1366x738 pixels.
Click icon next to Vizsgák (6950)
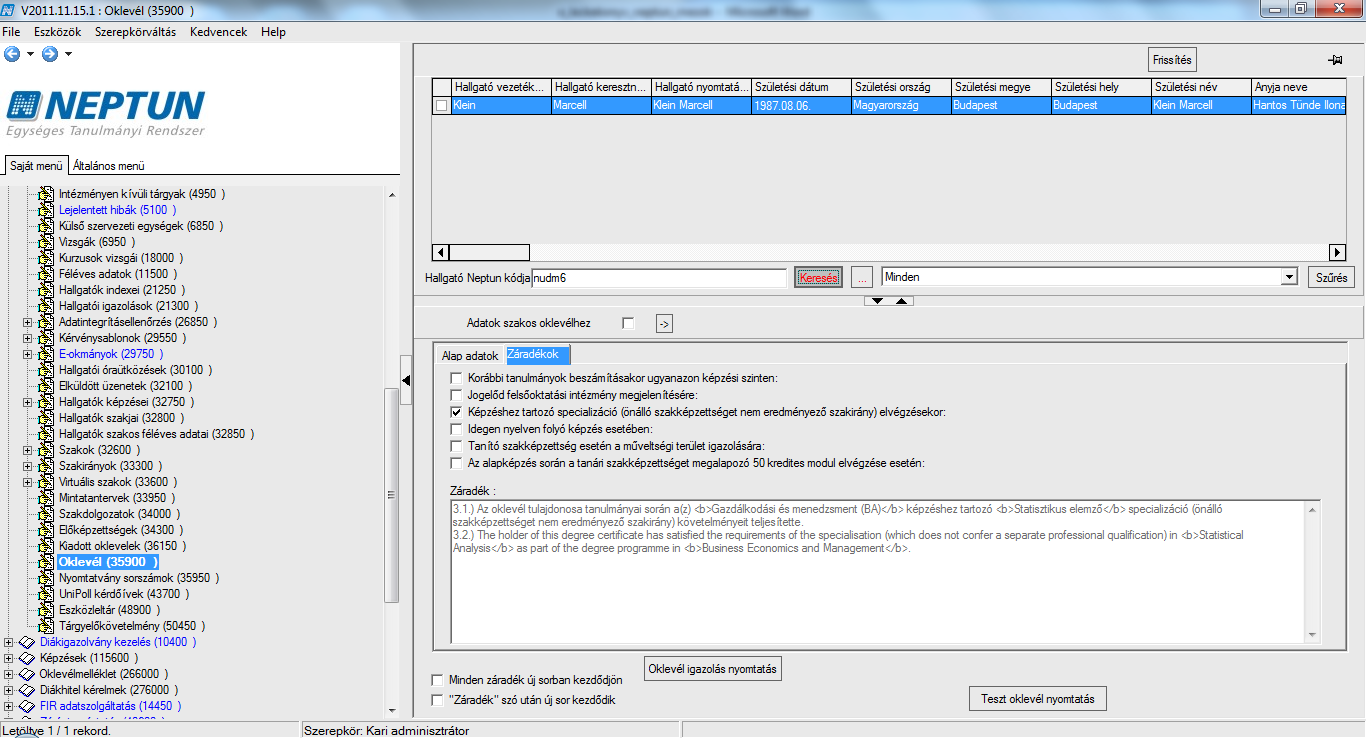[46, 242]
